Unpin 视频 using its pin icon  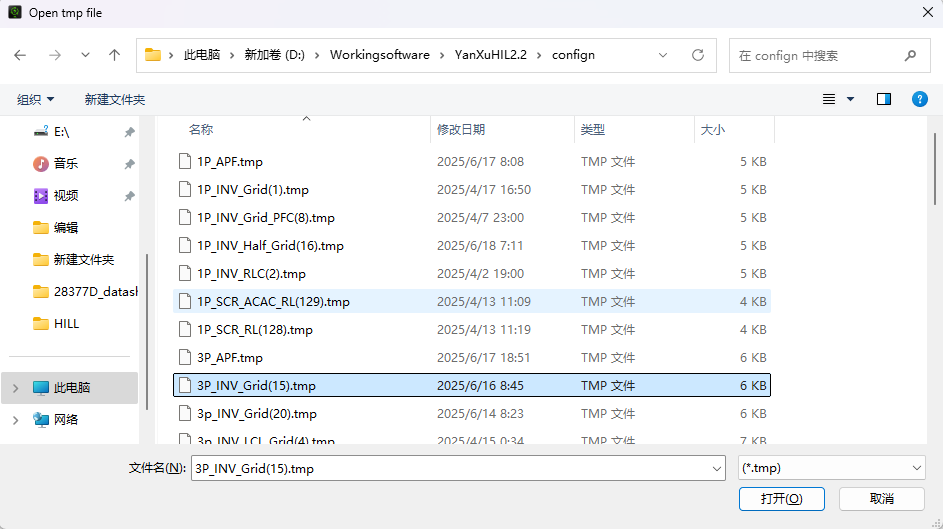click(129, 195)
